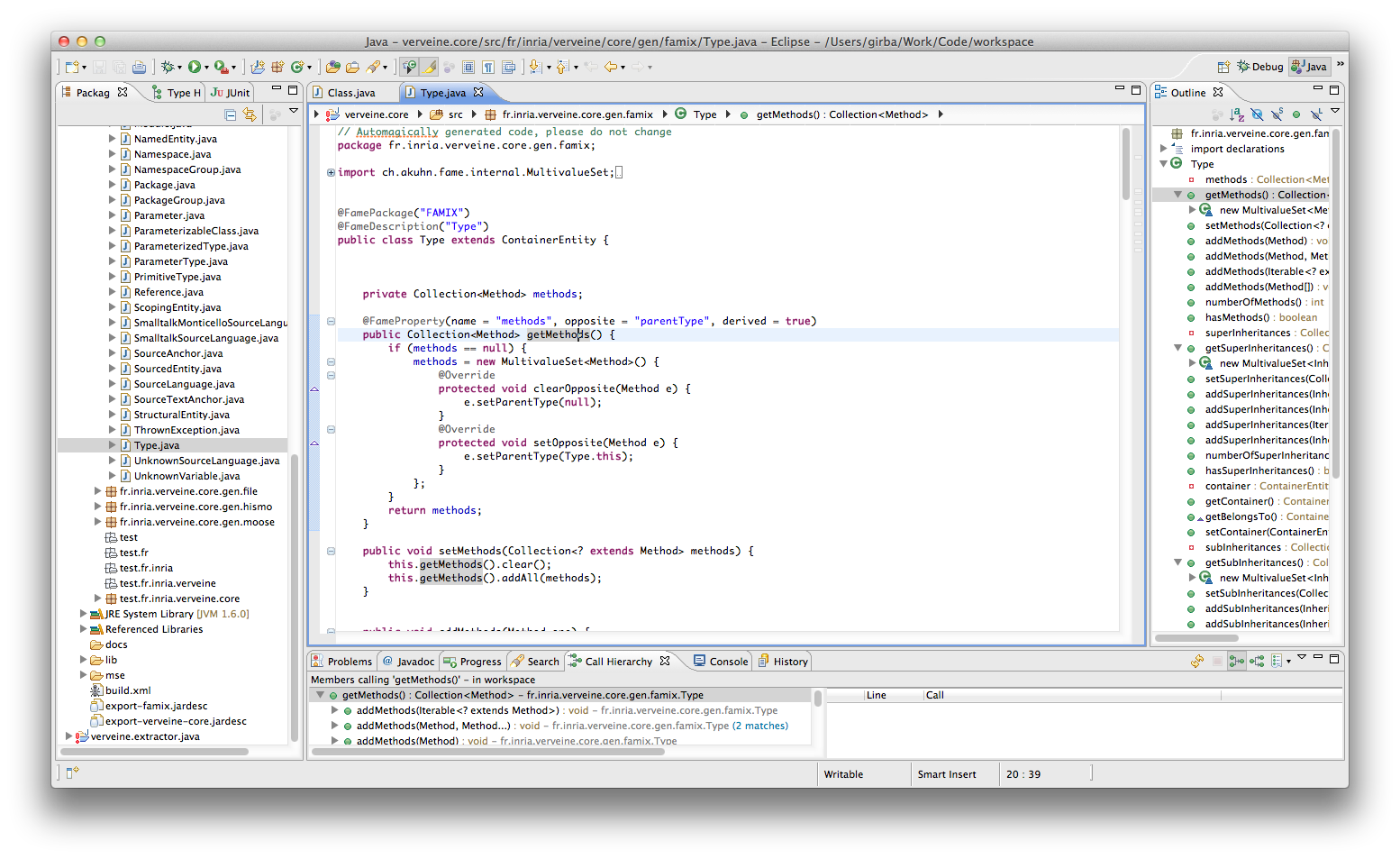1400x859 pixels.
Task: Collapse getMethods() root in Call Hierarchy
Action: point(320,695)
